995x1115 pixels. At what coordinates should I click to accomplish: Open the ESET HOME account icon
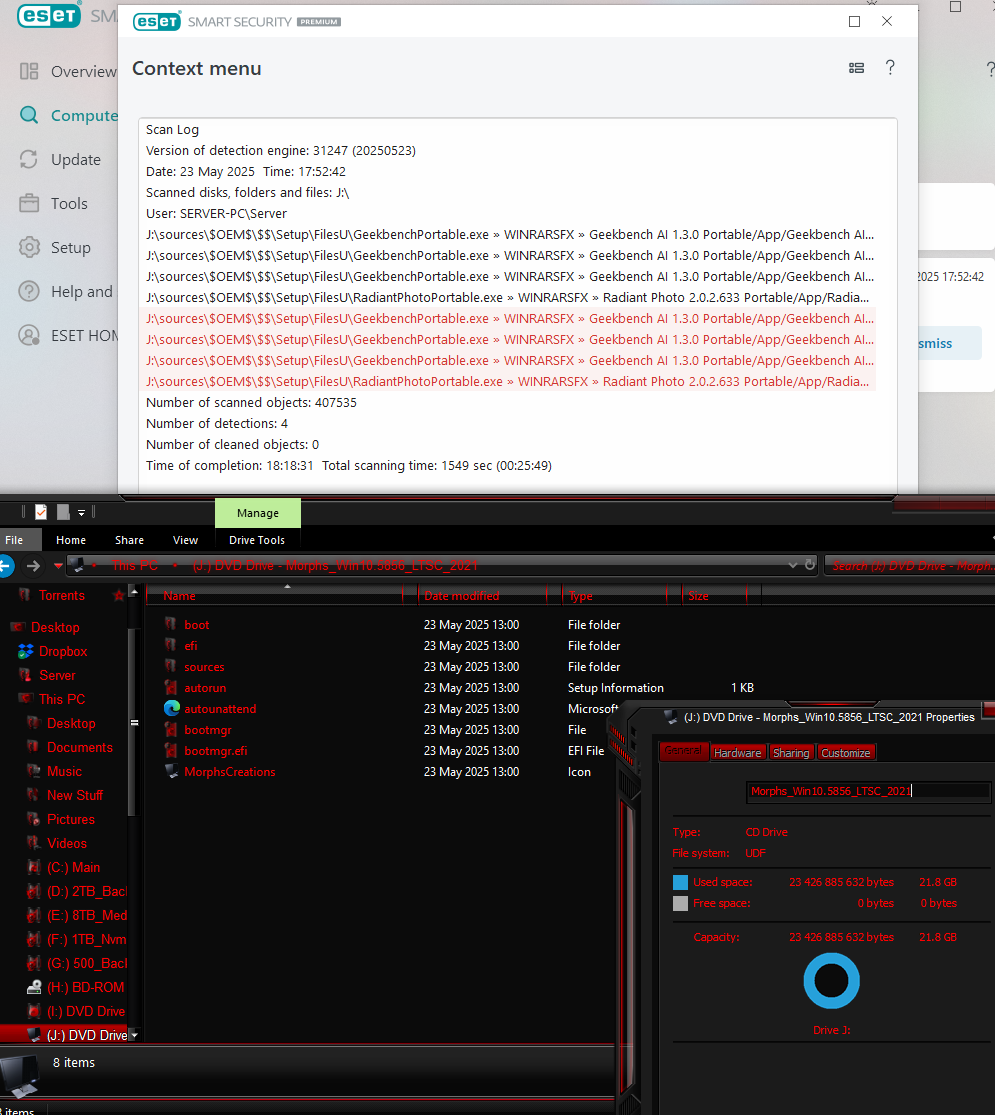tap(29, 336)
